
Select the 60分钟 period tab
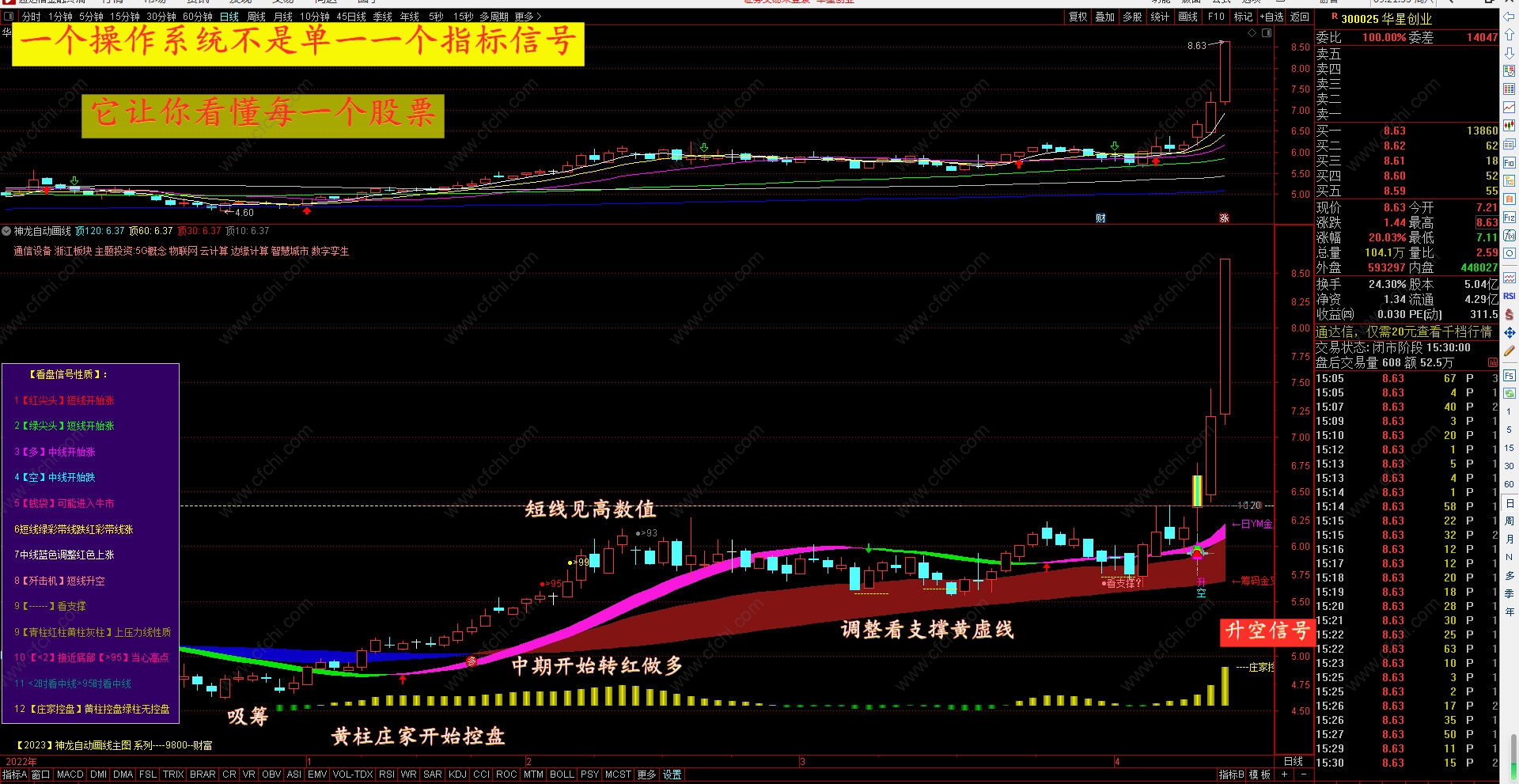[x=198, y=17]
